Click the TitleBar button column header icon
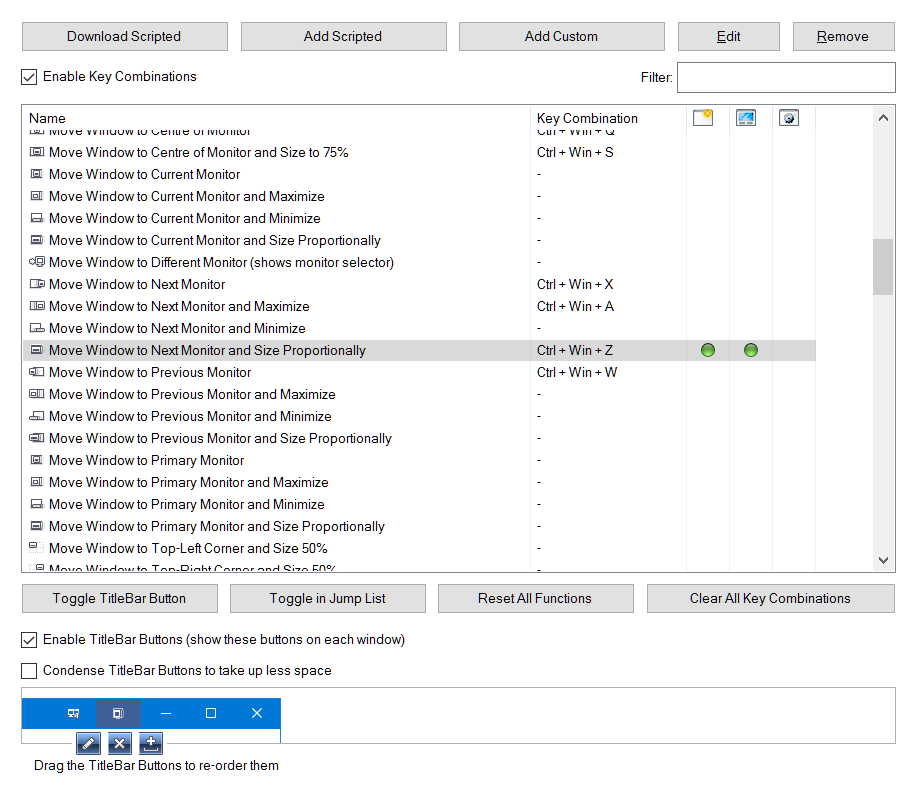This screenshot has height=794, width=920. coord(703,118)
